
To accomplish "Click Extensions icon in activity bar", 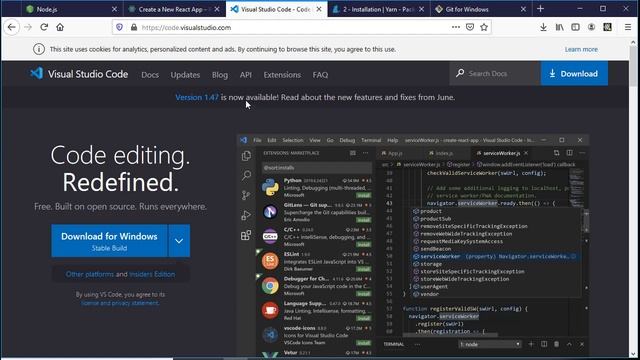I will (x=246, y=235).
